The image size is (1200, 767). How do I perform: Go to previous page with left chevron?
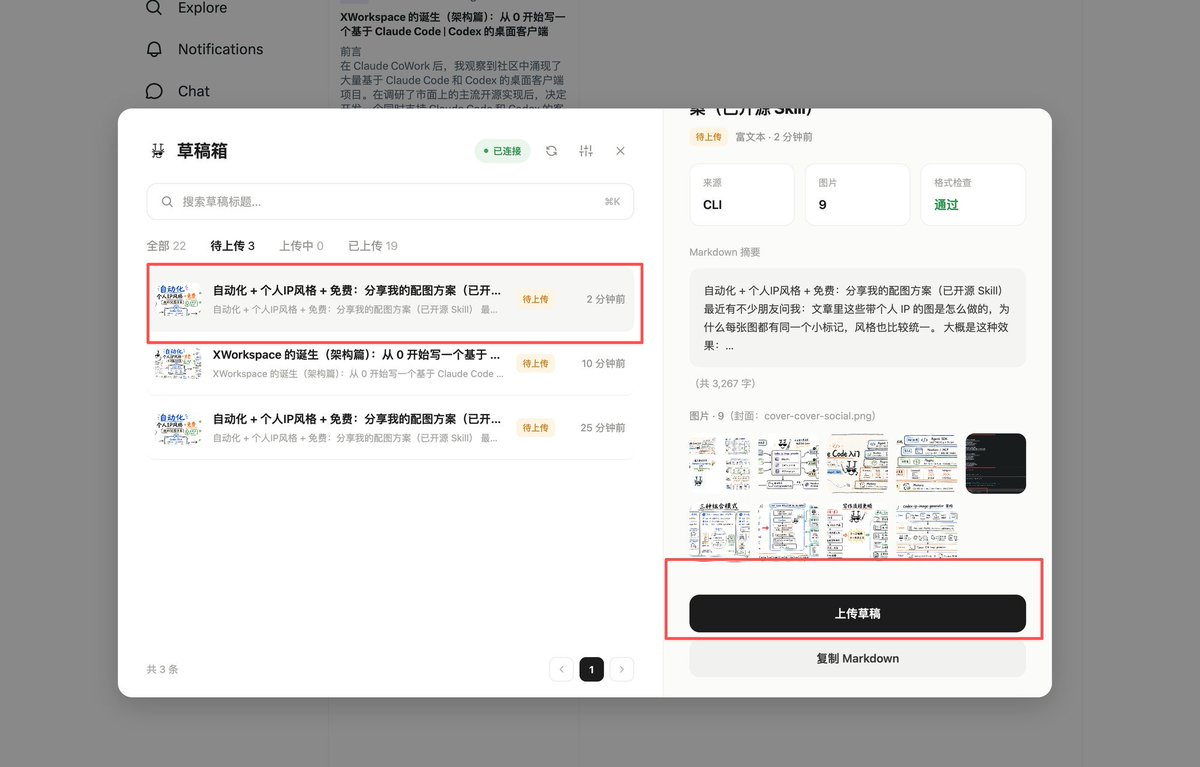click(x=561, y=669)
